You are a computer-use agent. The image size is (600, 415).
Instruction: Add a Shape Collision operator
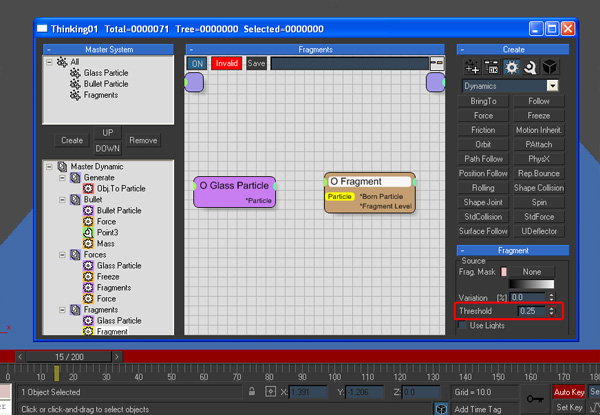[x=539, y=188]
